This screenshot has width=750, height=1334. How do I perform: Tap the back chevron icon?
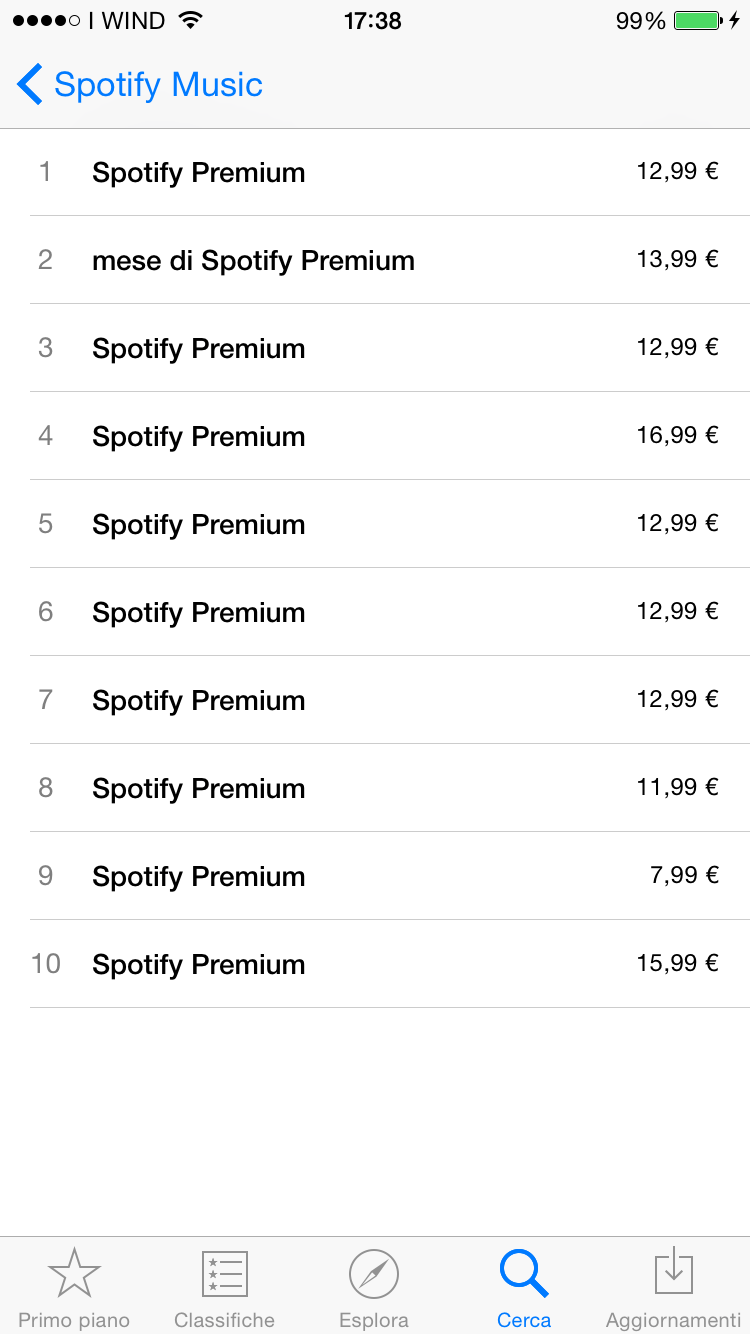pyautogui.click(x=30, y=85)
